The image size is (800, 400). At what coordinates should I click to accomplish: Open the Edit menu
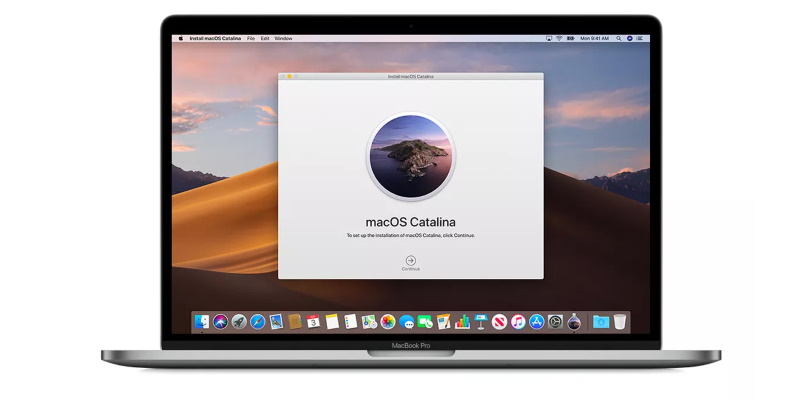click(265, 38)
